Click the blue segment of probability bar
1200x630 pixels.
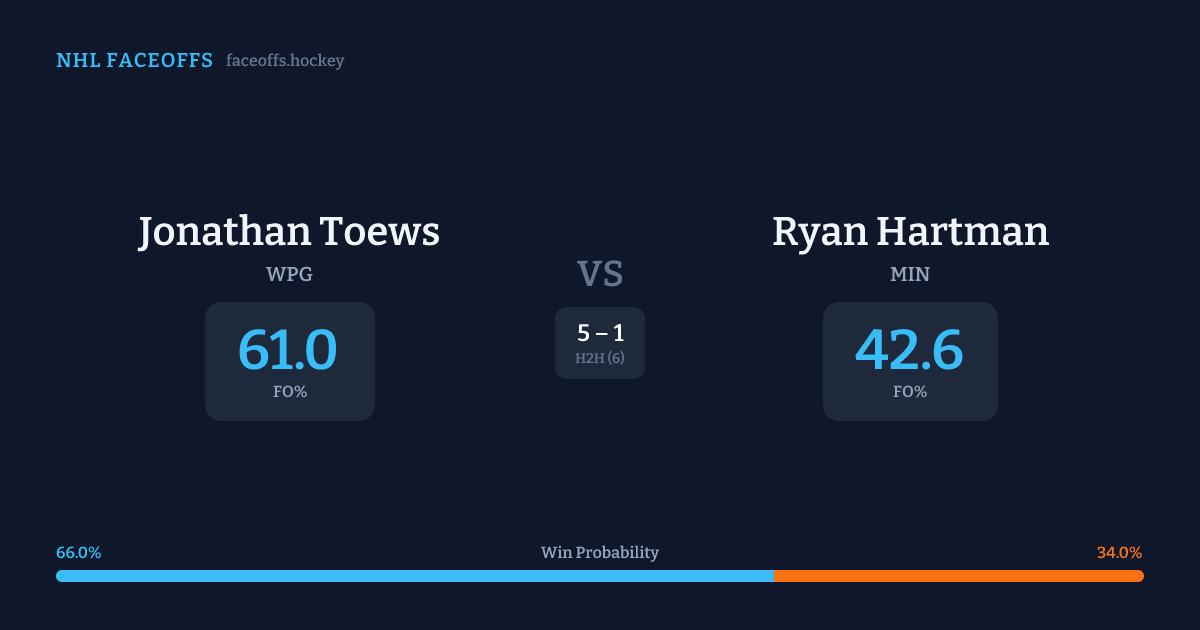coord(414,576)
